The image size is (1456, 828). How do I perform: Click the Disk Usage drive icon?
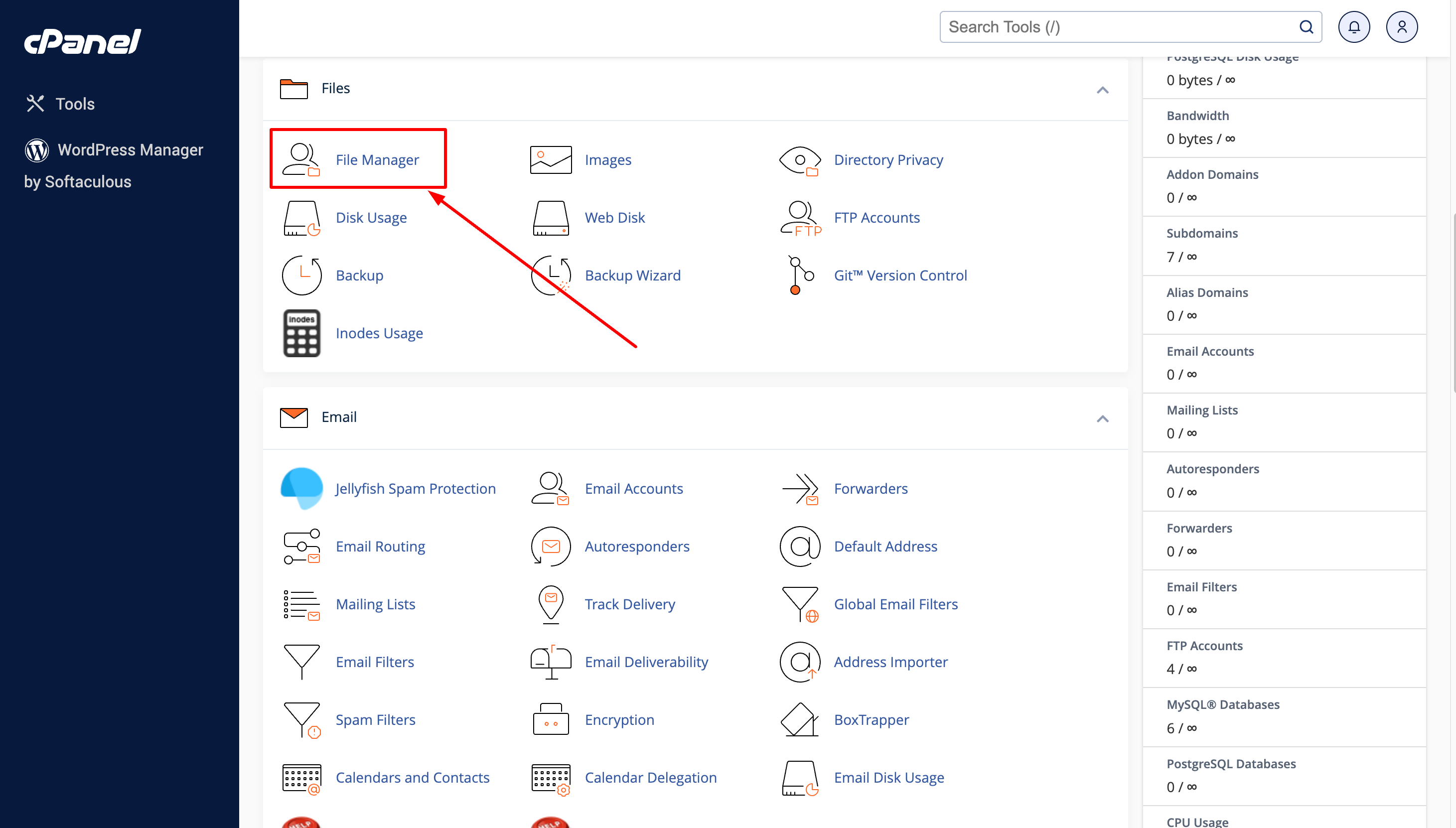click(x=301, y=218)
